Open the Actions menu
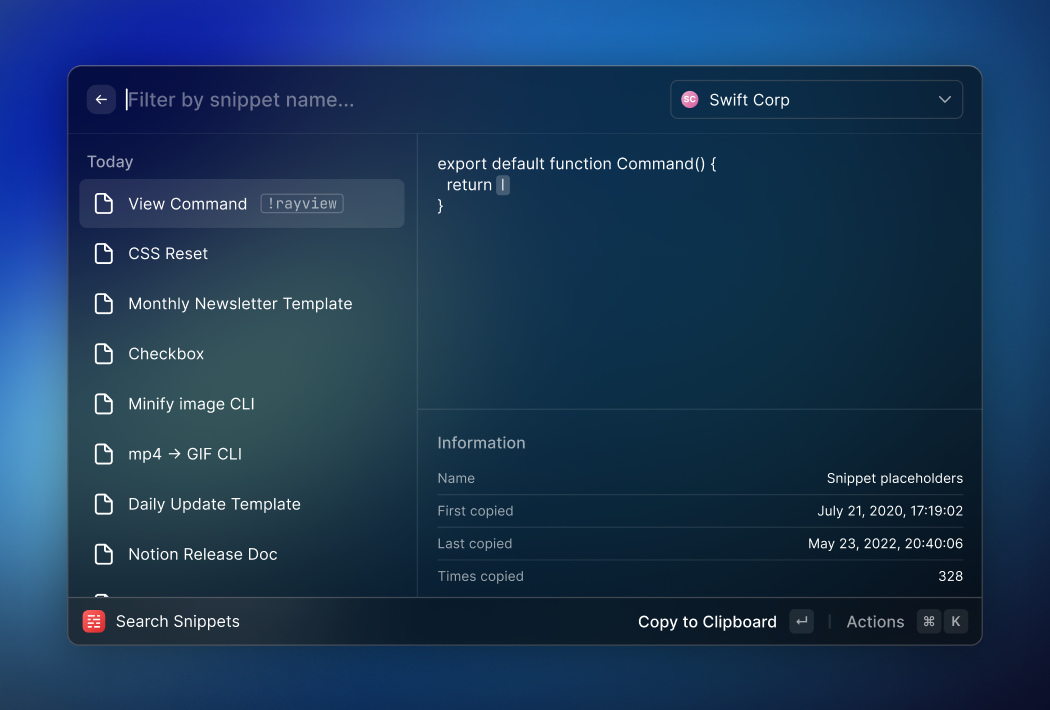 pyautogui.click(x=875, y=622)
